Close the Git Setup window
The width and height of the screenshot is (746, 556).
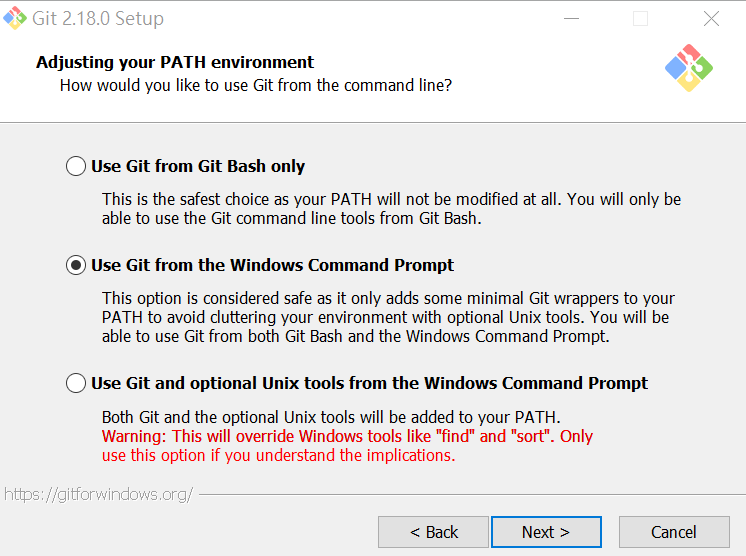711,19
